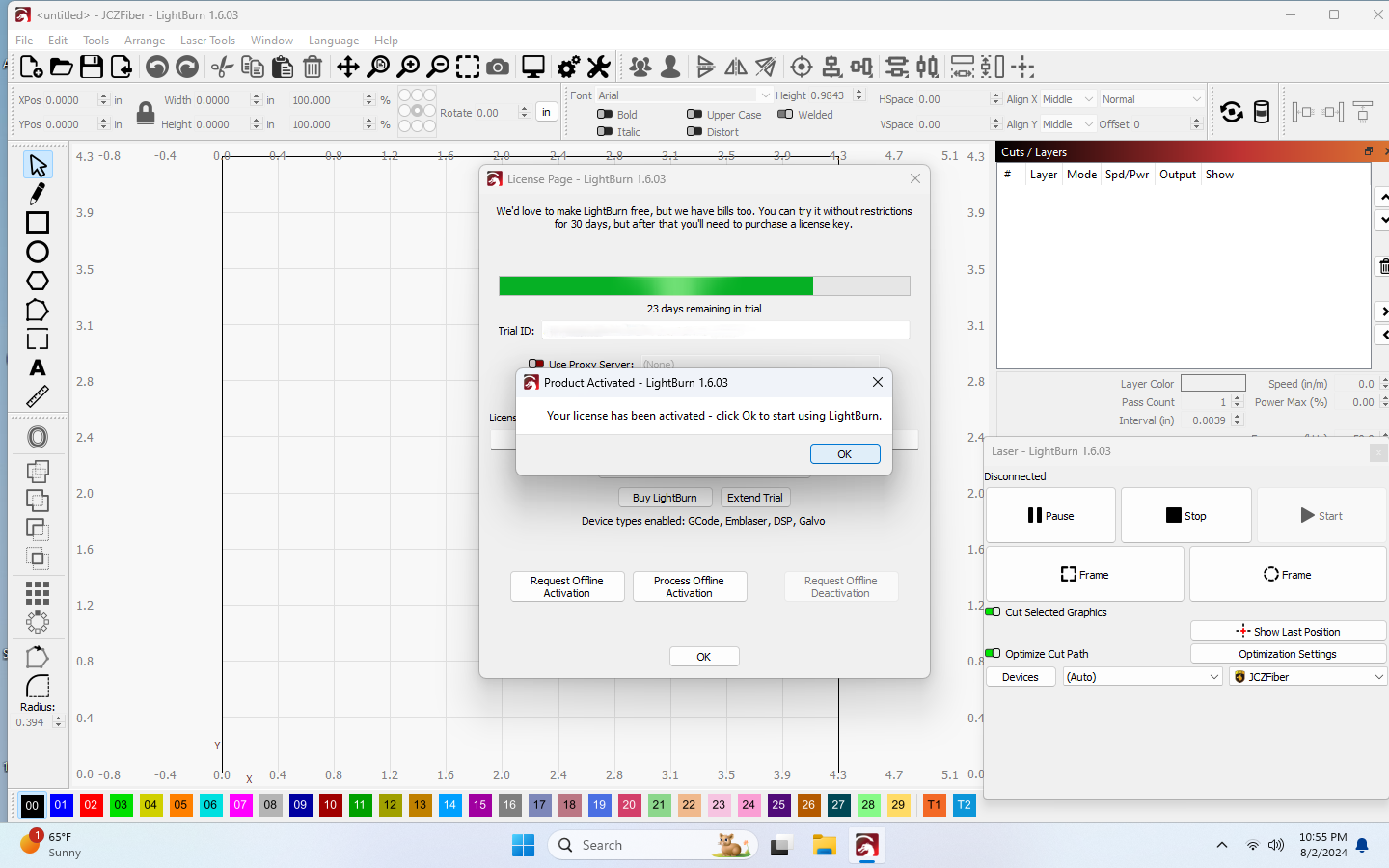Select the Draw Lines pencil tool
Viewport: 1389px width, 868px height.
point(38,194)
